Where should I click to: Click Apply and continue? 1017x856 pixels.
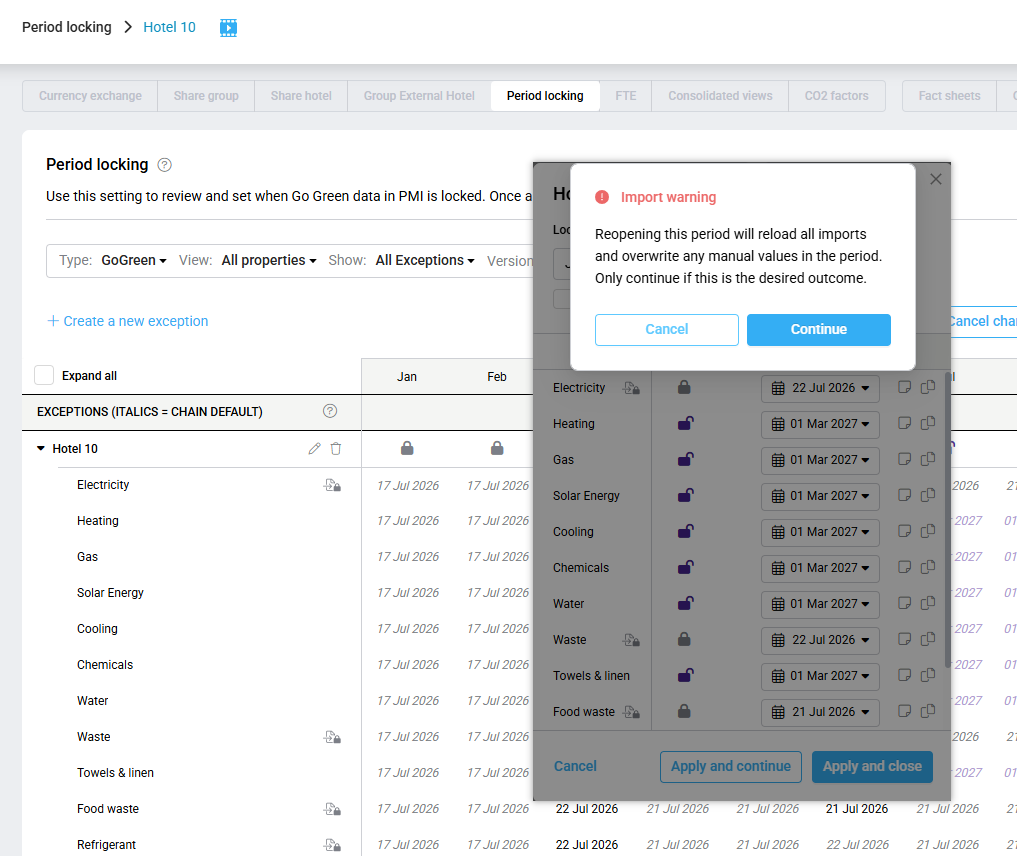click(x=731, y=767)
